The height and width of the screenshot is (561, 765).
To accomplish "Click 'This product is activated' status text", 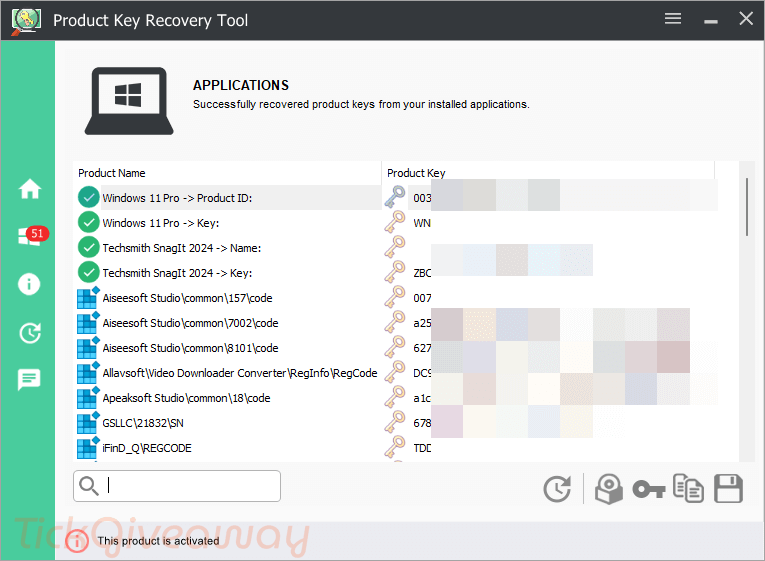I will pyautogui.click(x=158, y=541).
